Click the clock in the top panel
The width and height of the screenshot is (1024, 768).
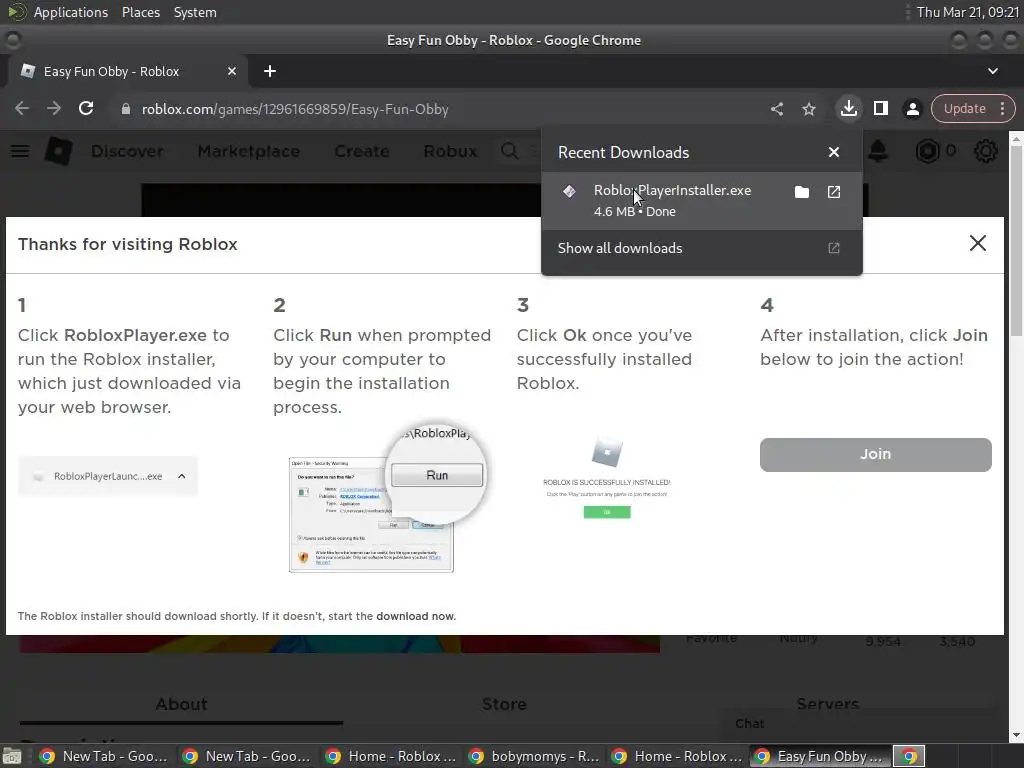tap(967, 12)
